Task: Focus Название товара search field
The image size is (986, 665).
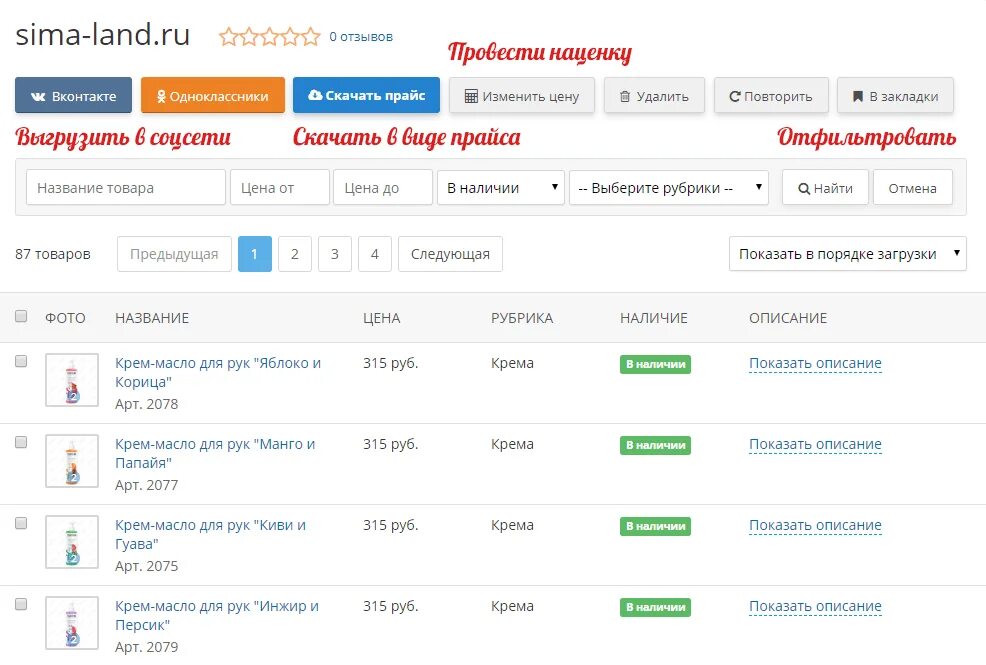Action: [x=126, y=187]
